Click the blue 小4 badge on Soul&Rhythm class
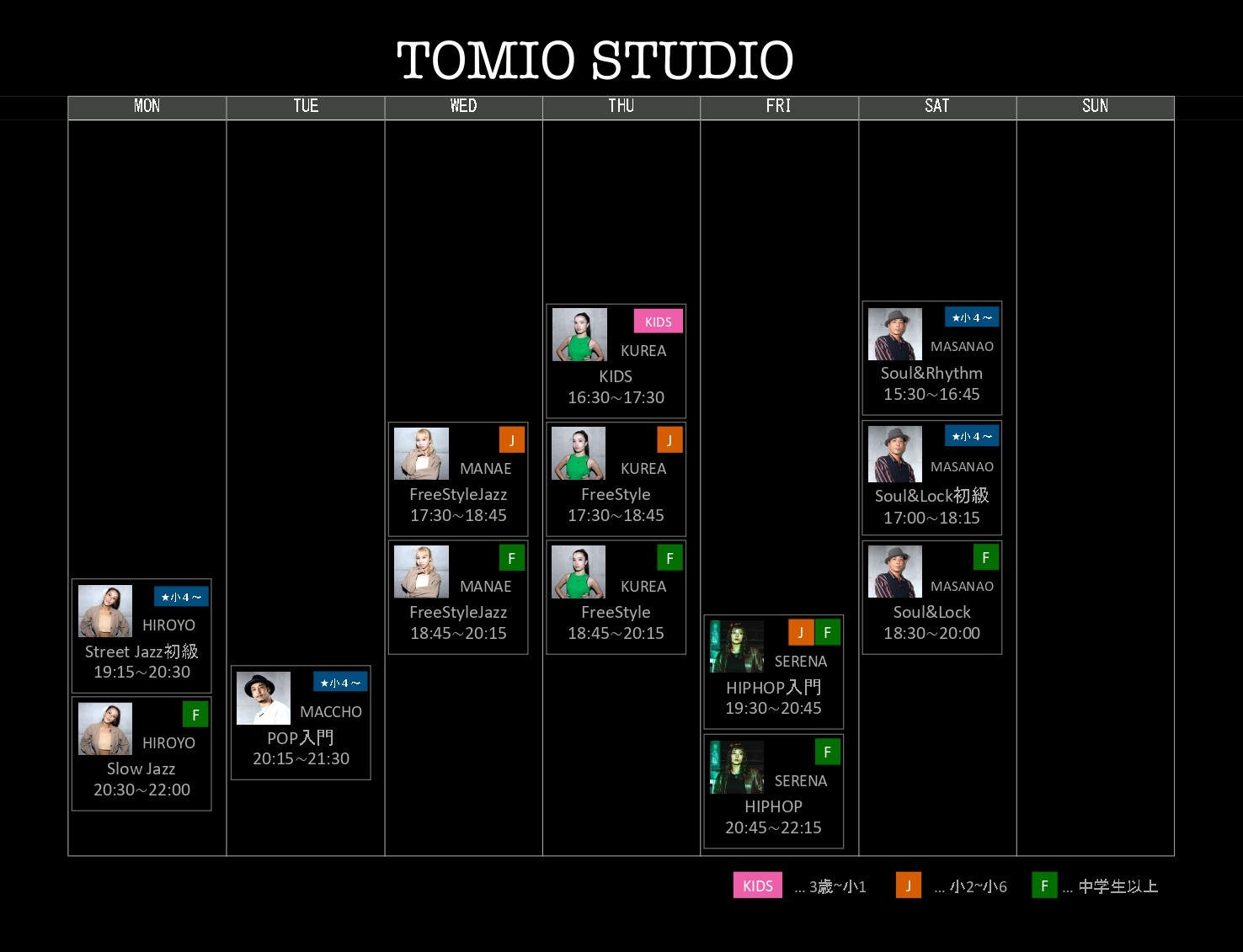This screenshot has width=1243, height=952. [x=971, y=317]
